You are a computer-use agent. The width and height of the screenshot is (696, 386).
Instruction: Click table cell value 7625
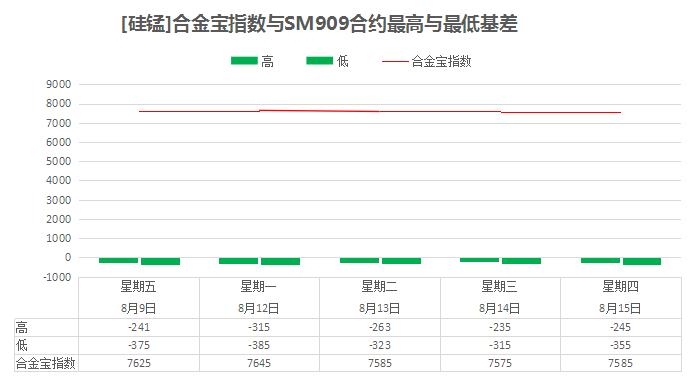click(139, 363)
